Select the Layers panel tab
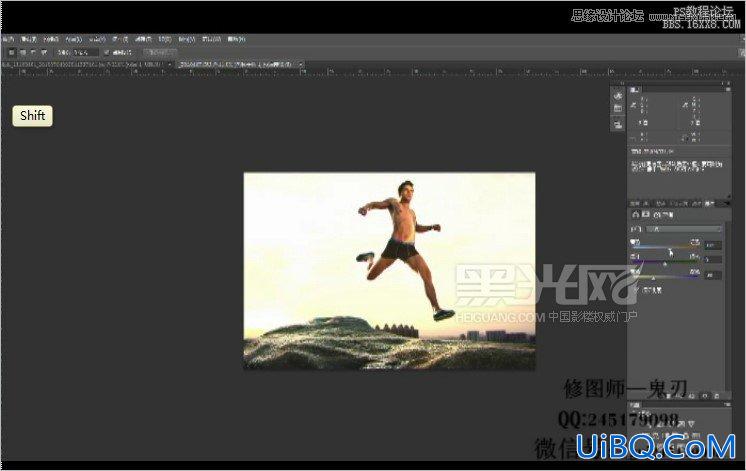 pos(635,405)
